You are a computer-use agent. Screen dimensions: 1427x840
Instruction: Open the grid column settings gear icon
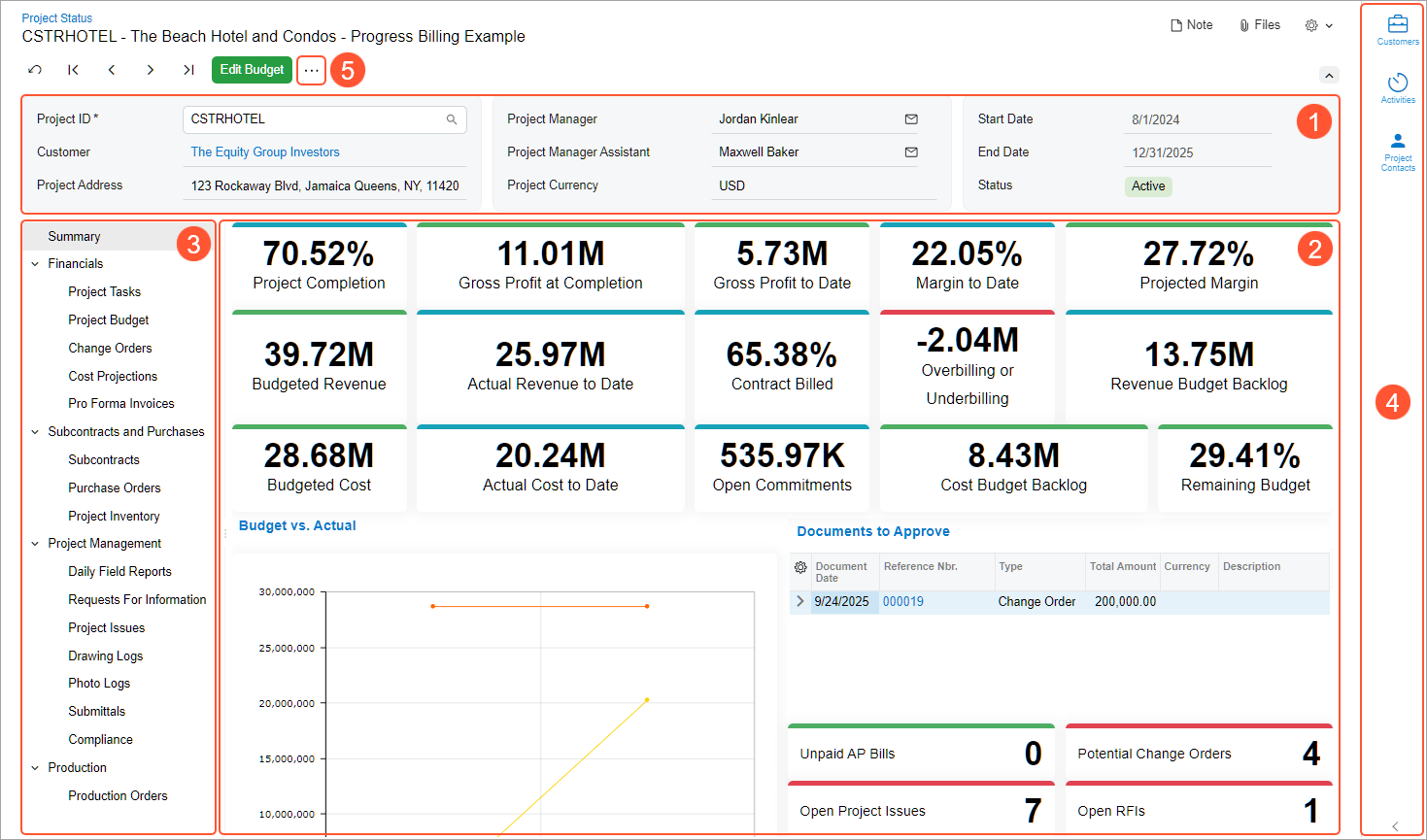click(800, 567)
